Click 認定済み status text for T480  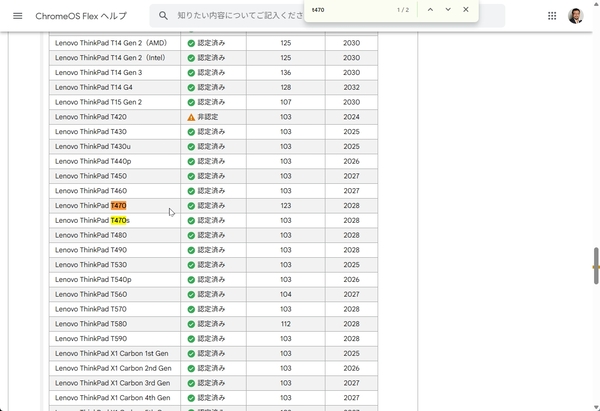coord(211,235)
